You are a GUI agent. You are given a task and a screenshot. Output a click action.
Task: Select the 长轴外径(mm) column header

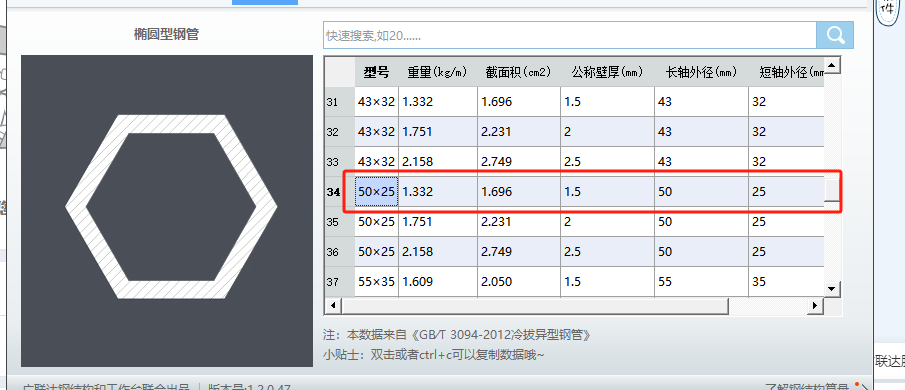701,72
